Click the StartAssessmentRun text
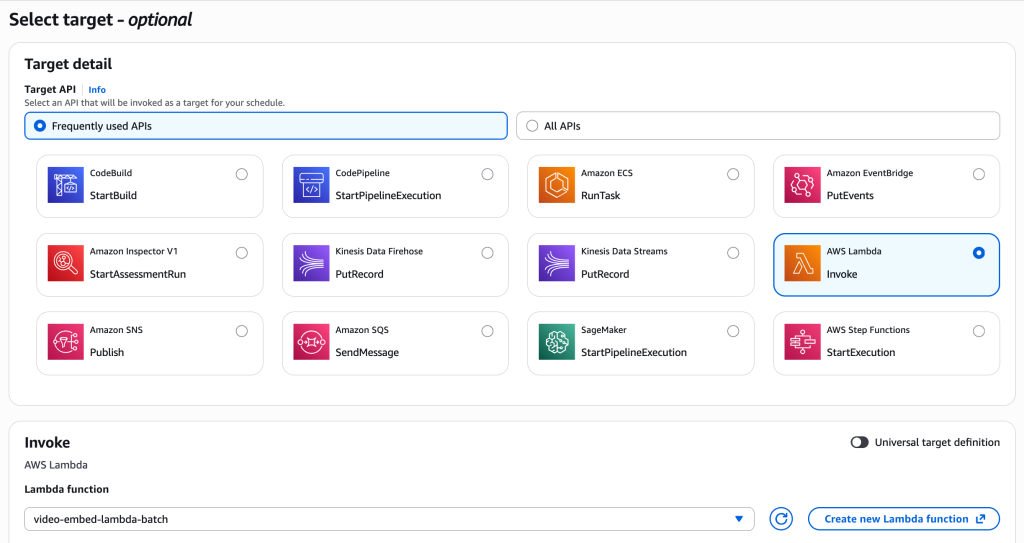Image resolution: width=1024 pixels, height=543 pixels. 138,274
